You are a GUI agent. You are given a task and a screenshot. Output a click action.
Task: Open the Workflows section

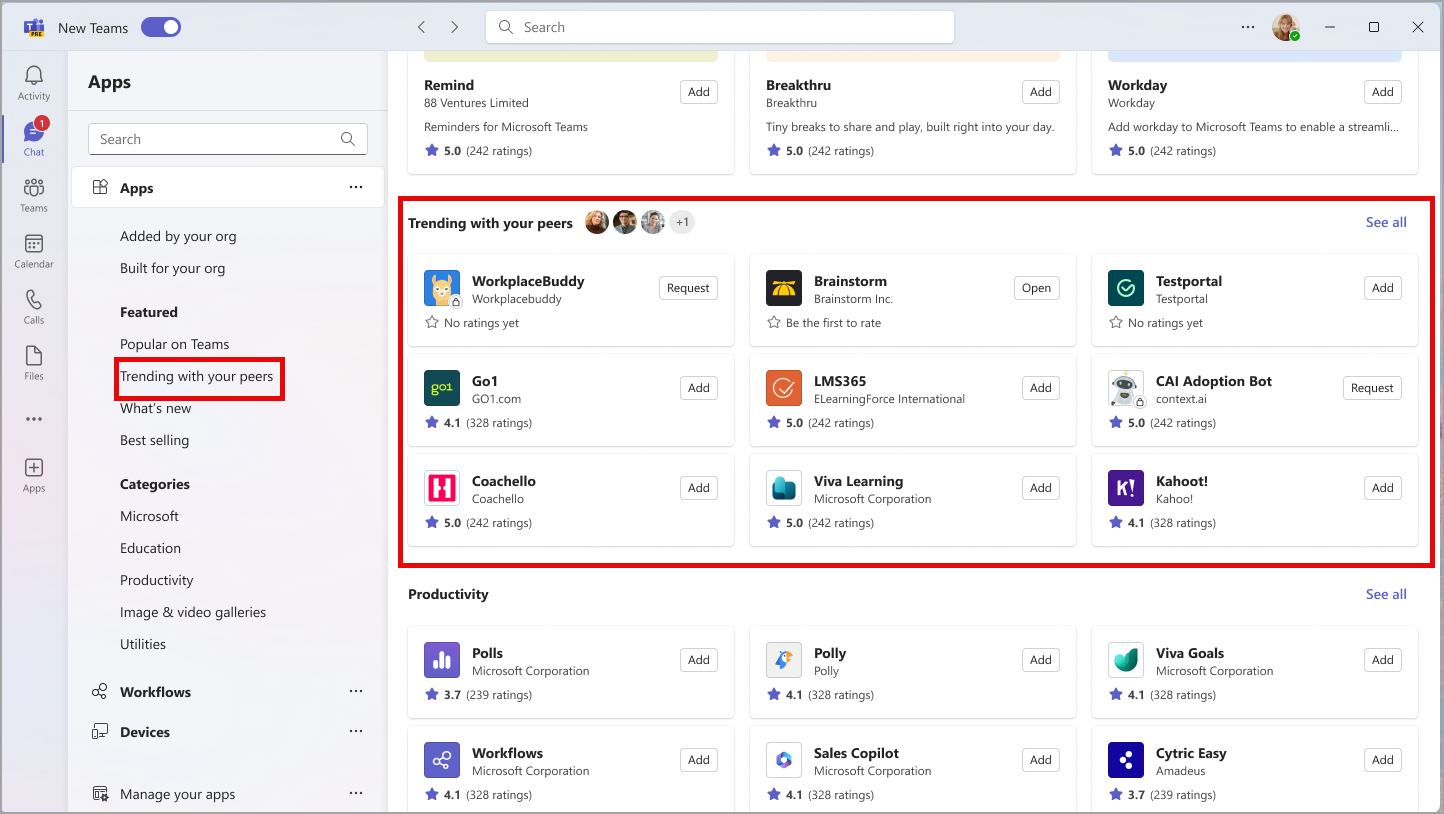click(155, 692)
